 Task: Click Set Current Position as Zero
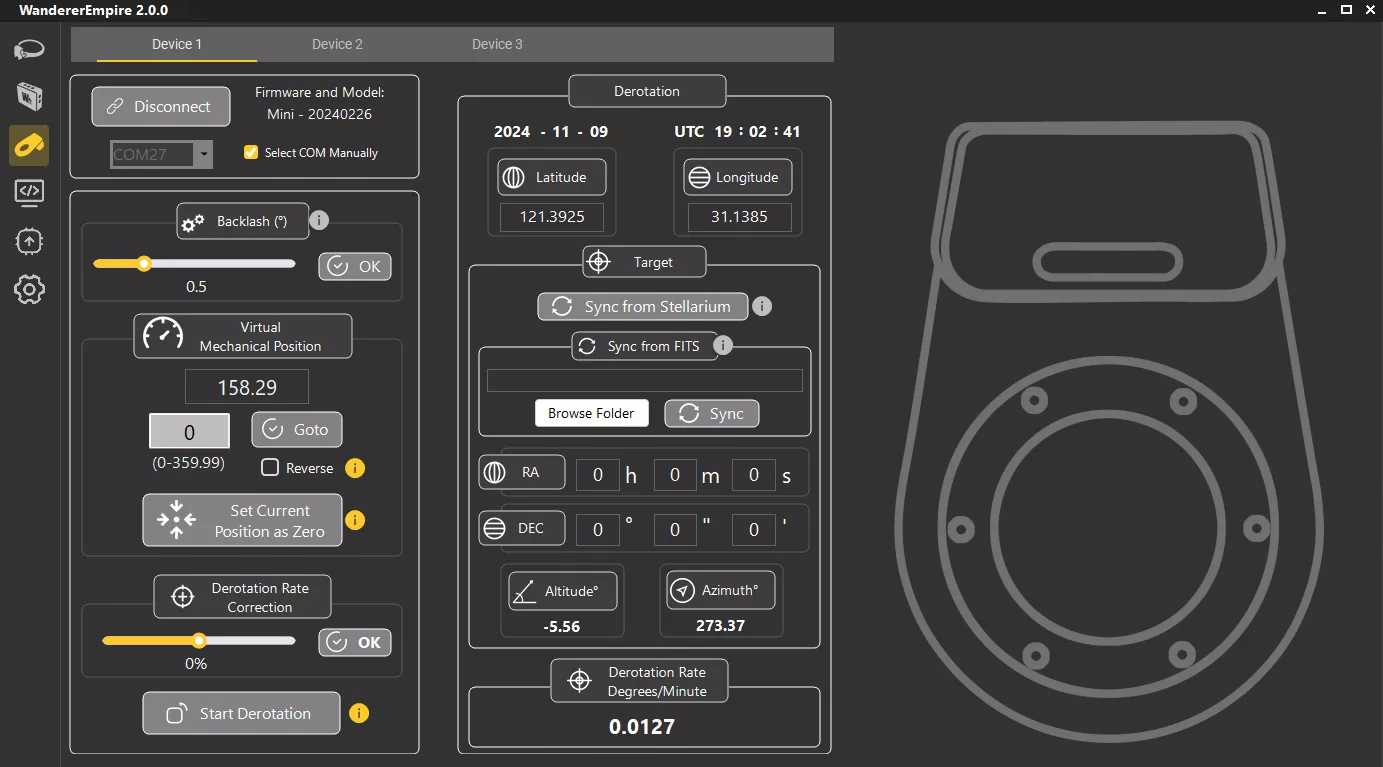pos(242,520)
